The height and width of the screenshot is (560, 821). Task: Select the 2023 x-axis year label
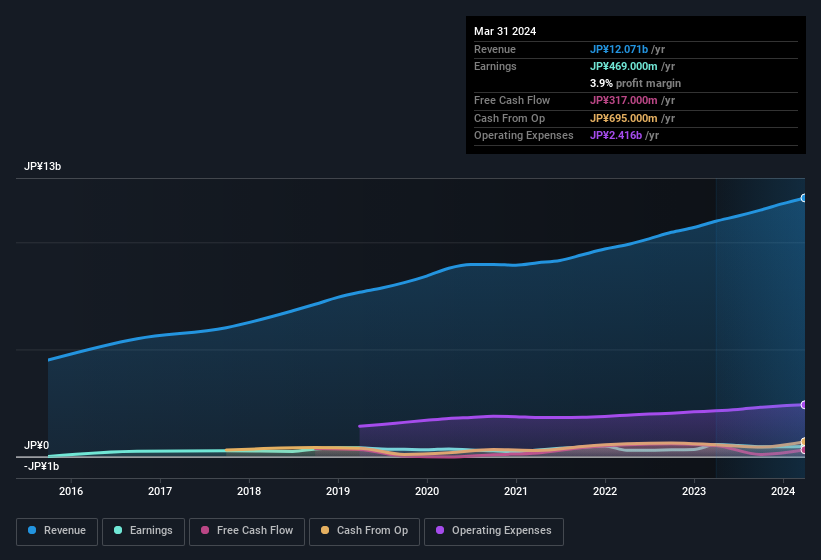click(x=694, y=491)
